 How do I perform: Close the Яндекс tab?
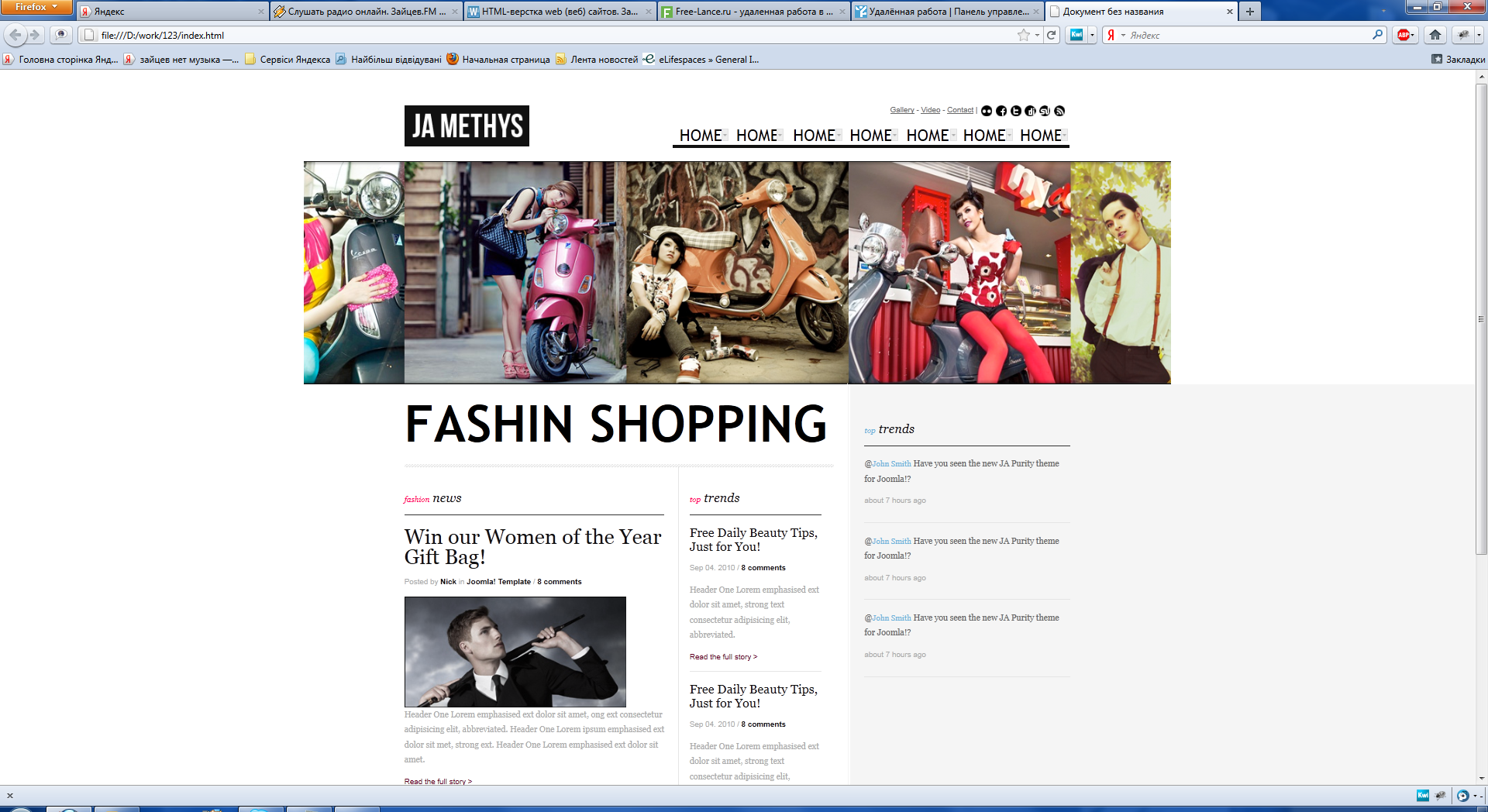261,12
